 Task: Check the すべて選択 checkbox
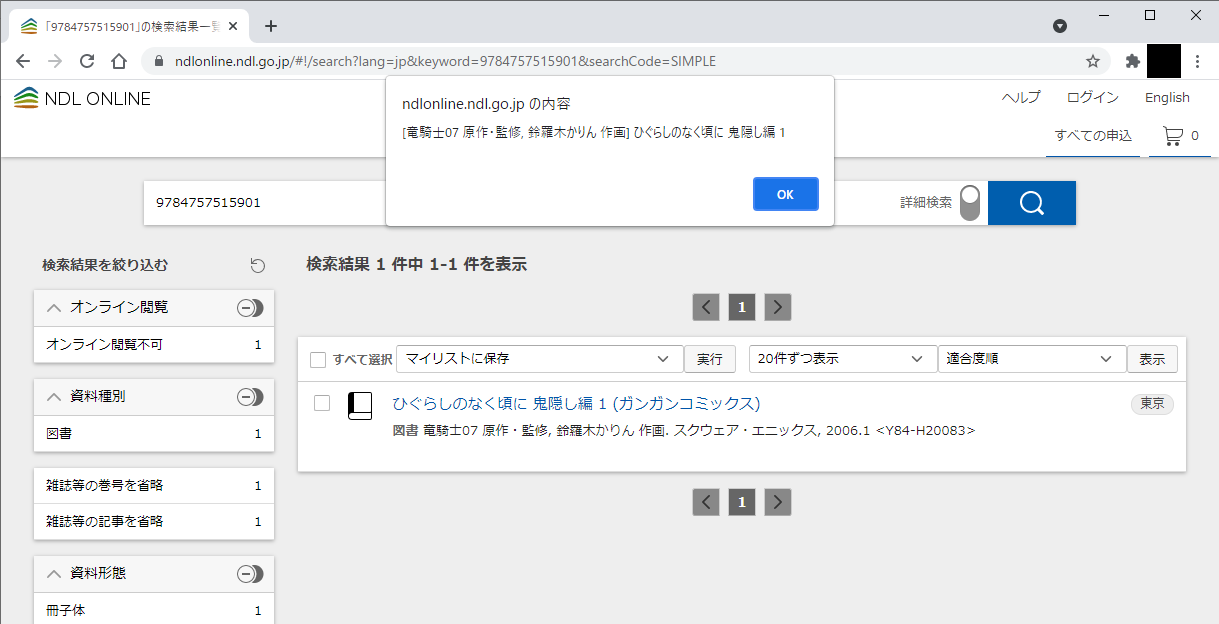click(318, 359)
